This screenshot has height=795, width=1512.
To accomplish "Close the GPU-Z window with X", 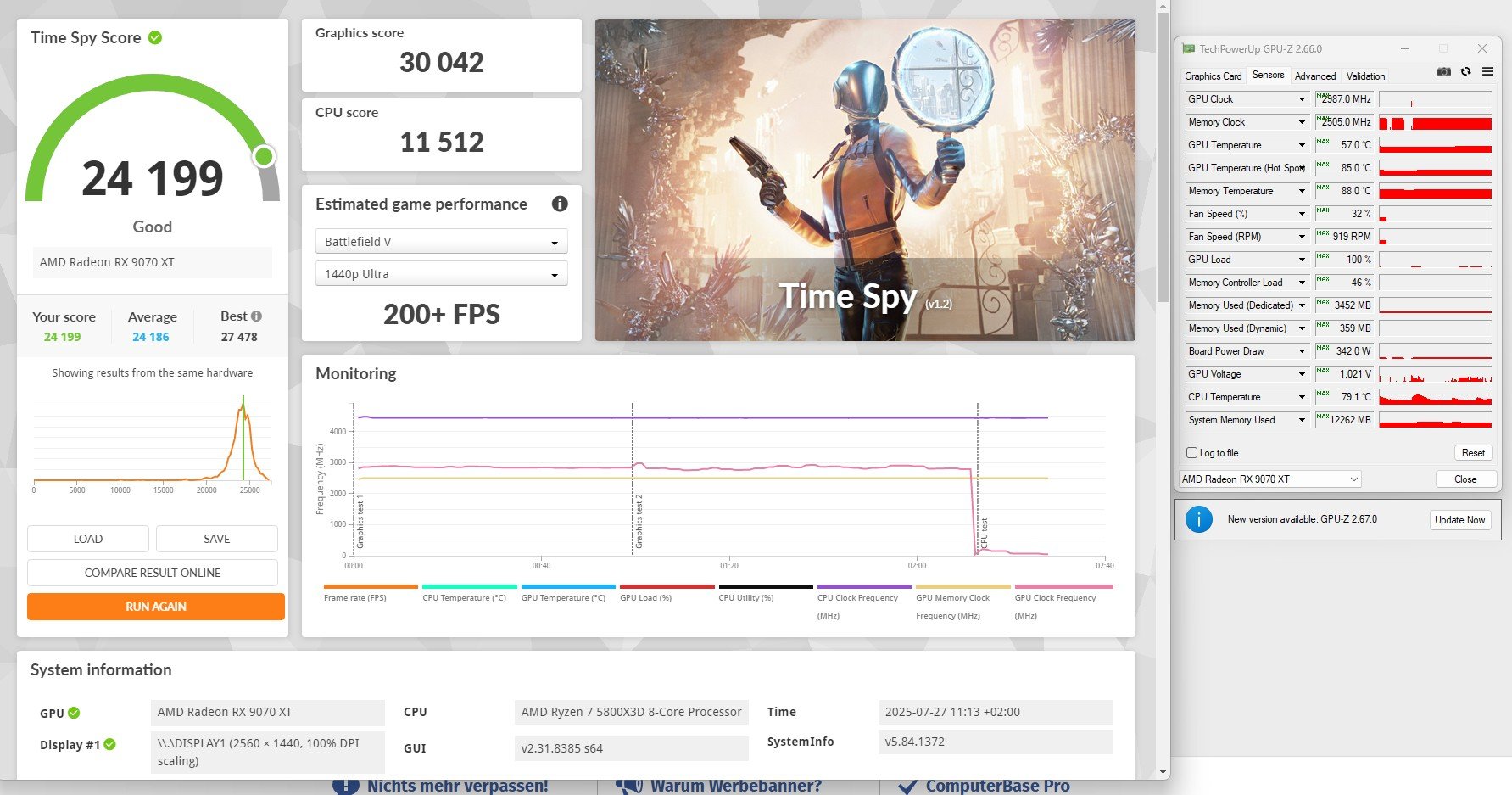I will pos(1482,48).
